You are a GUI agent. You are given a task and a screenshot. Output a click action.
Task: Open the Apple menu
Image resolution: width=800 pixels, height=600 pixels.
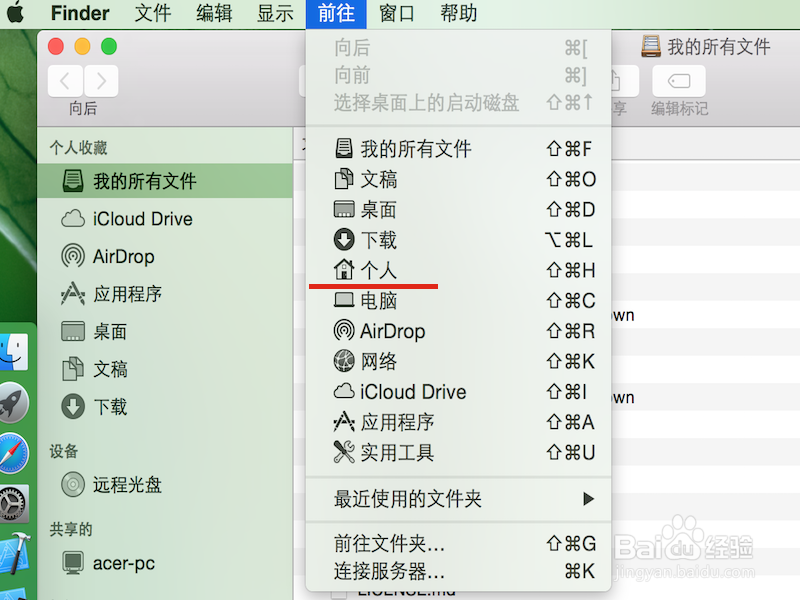tap(15, 12)
